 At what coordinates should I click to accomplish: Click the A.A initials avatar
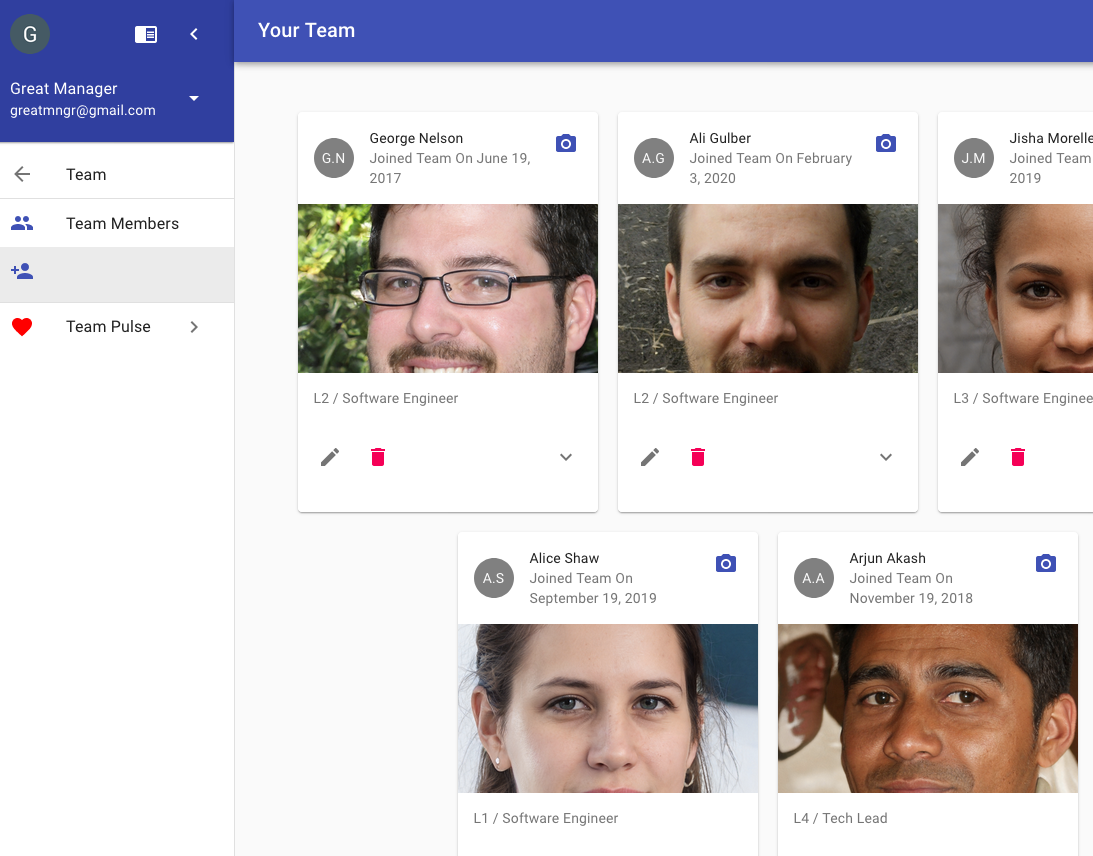[x=813, y=578]
